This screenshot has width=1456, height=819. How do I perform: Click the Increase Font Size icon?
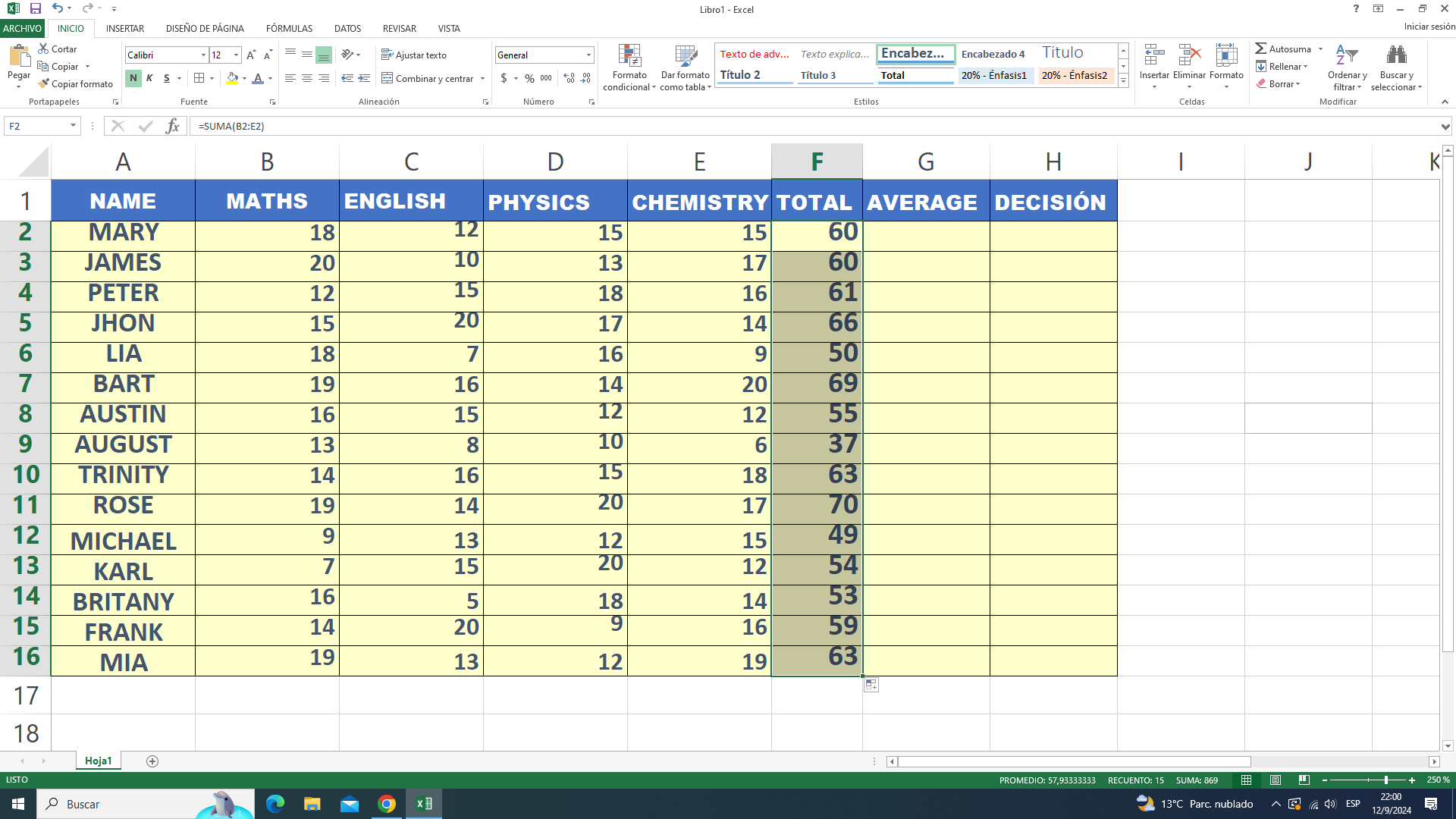pos(251,55)
